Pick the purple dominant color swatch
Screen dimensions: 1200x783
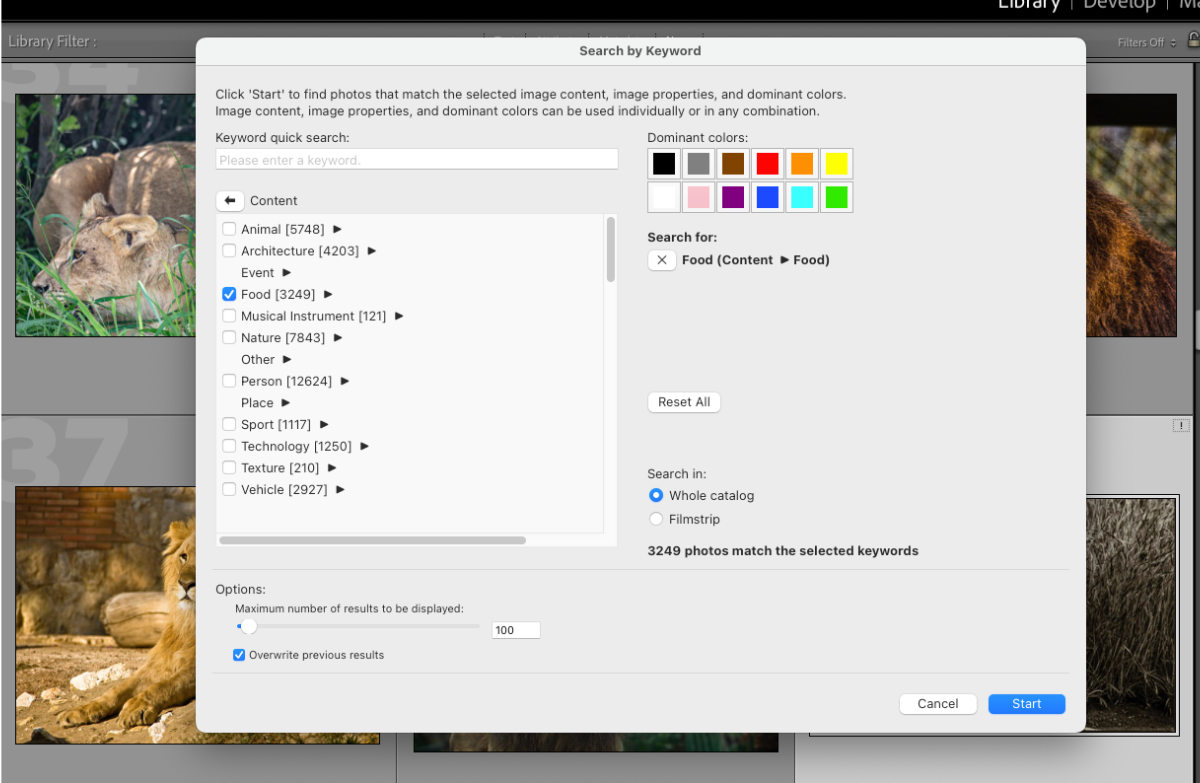[733, 197]
